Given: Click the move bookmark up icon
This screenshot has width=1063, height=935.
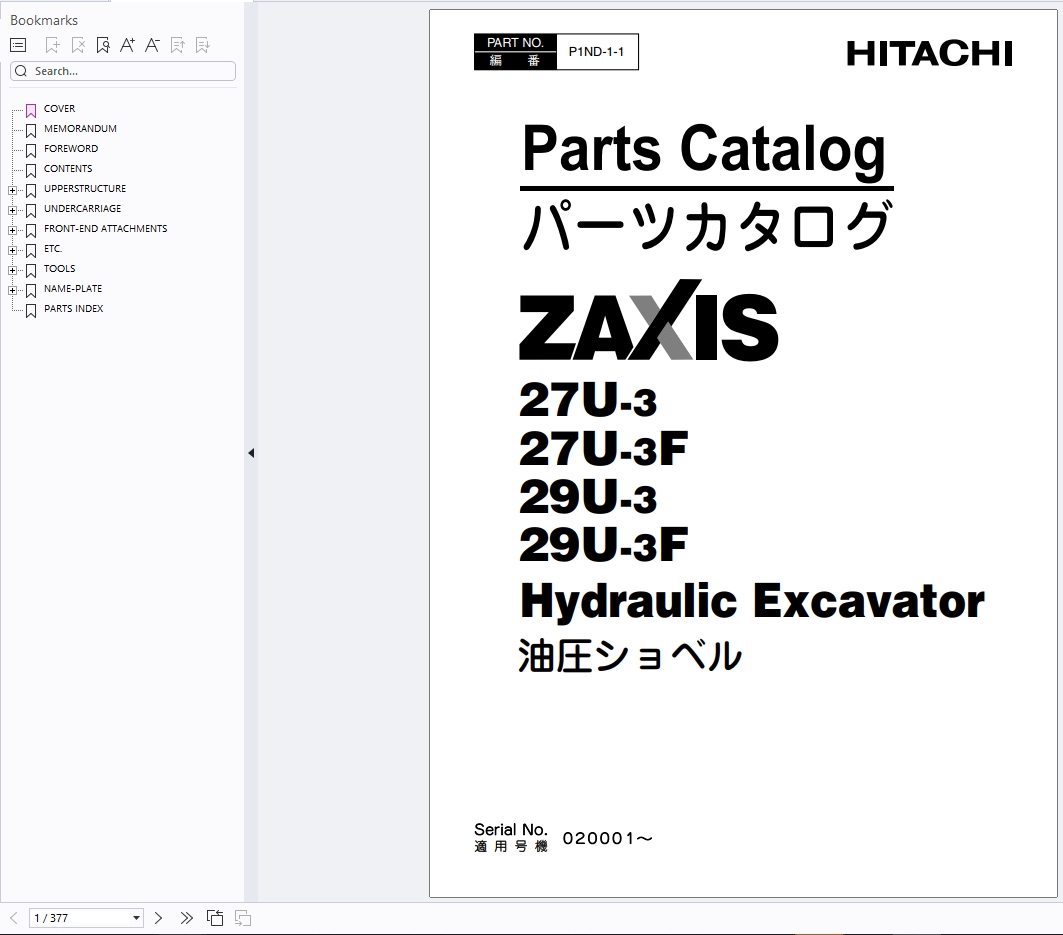Looking at the screenshot, I should [x=178, y=45].
